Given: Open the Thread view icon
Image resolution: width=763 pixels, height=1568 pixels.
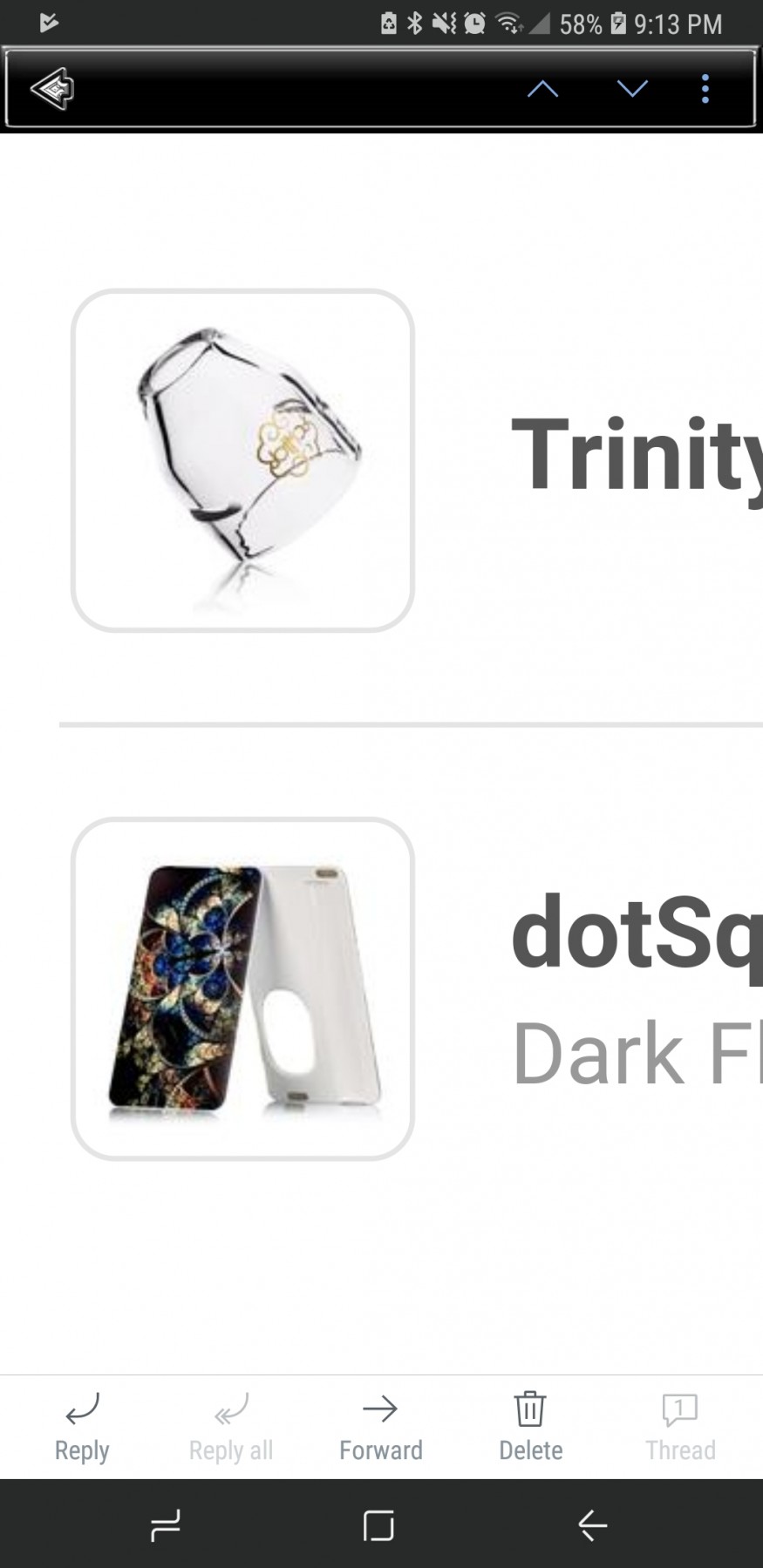Looking at the screenshot, I should click(x=680, y=1408).
